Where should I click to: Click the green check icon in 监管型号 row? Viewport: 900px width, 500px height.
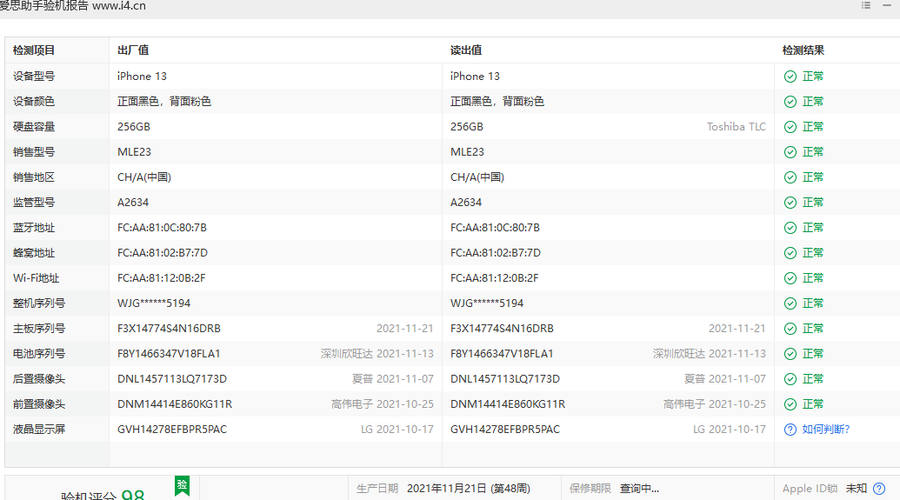tap(790, 203)
